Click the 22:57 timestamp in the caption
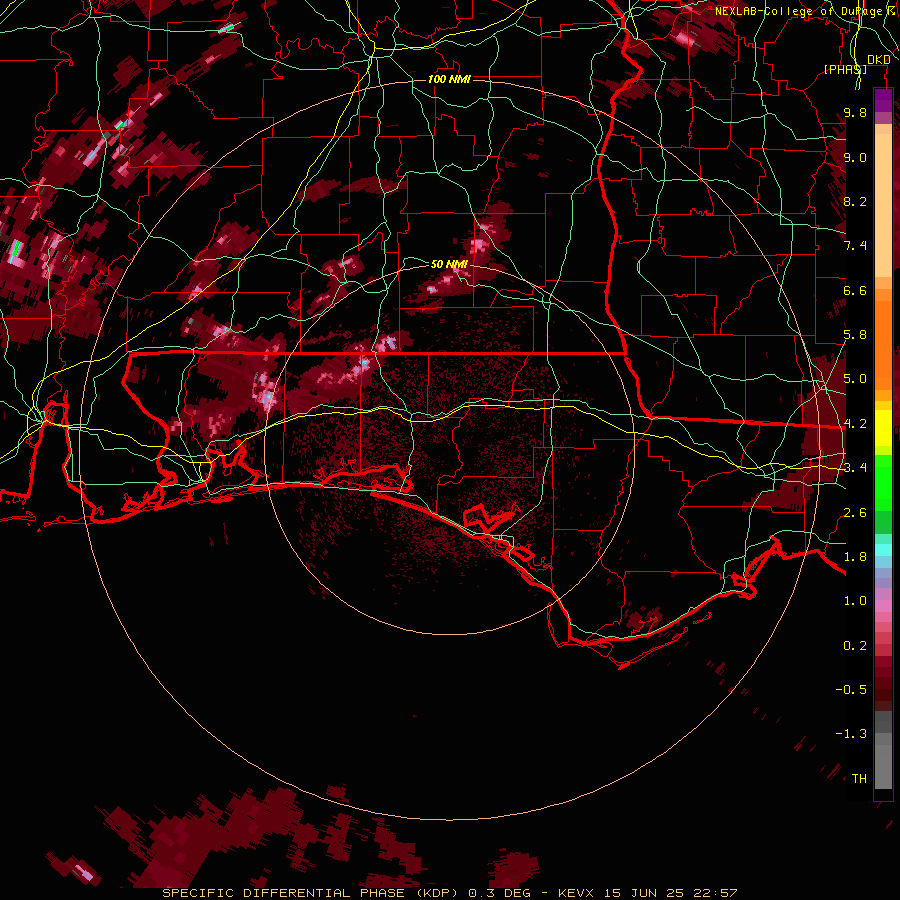Screen dimensions: 900x900 [x=715, y=893]
